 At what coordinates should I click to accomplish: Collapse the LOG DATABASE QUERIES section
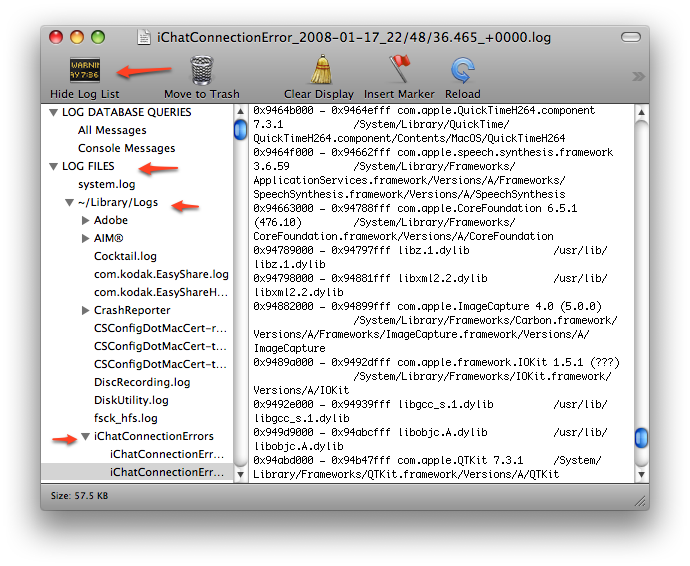pyautogui.click(x=53, y=113)
